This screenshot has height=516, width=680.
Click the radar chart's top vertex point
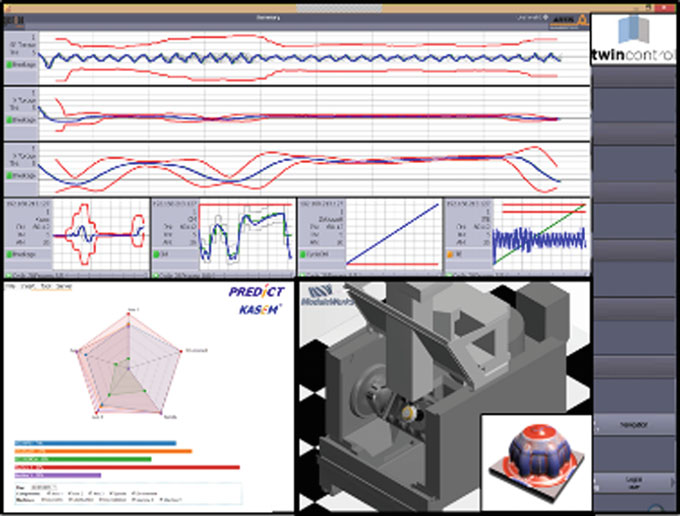[x=130, y=312]
